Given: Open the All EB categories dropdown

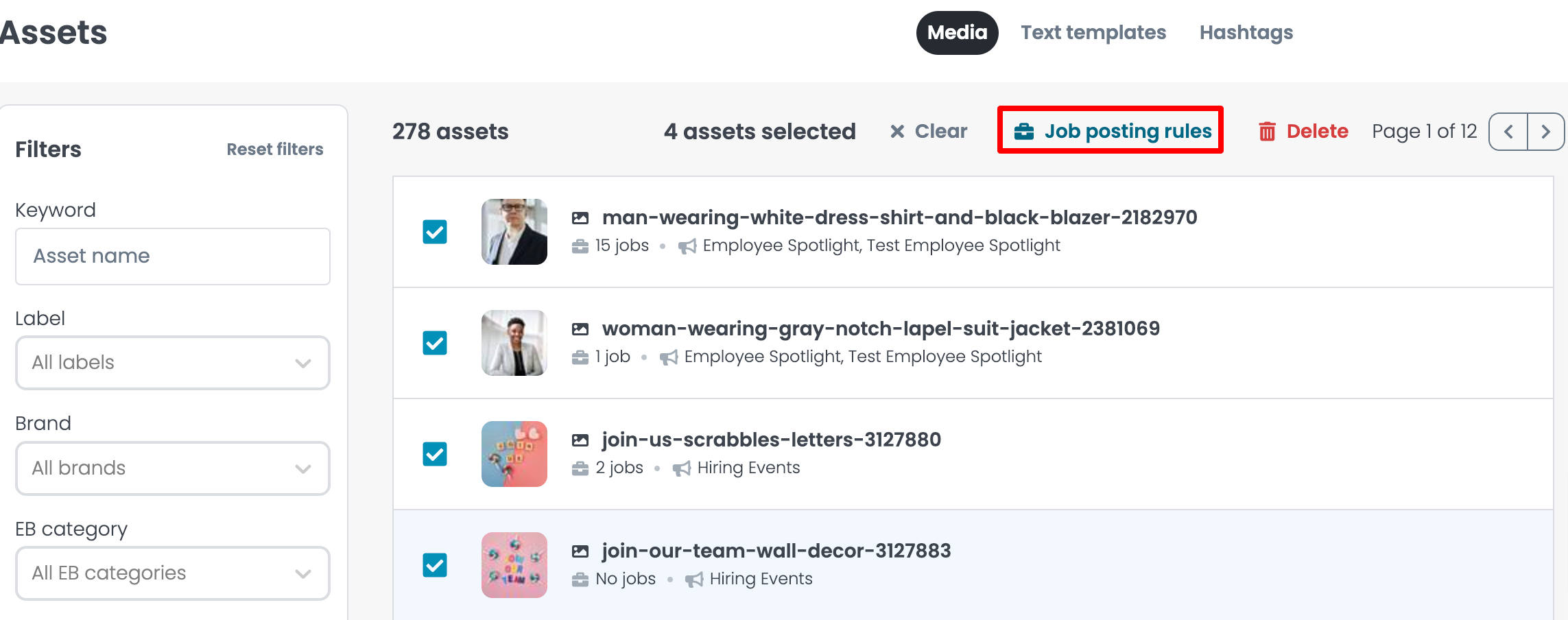Looking at the screenshot, I should (172, 573).
